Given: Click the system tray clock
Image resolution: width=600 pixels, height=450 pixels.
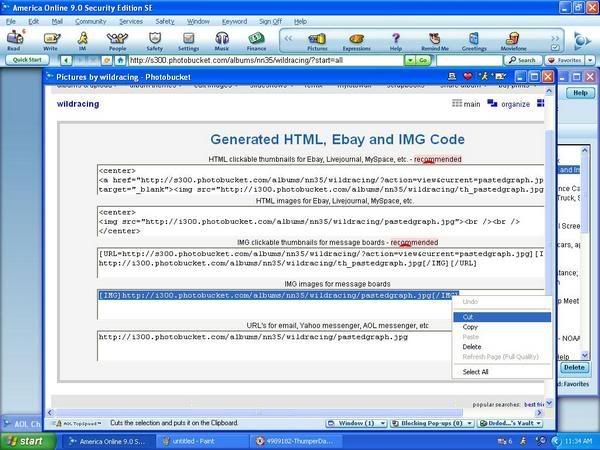Looking at the screenshot, I should [579, 441].
